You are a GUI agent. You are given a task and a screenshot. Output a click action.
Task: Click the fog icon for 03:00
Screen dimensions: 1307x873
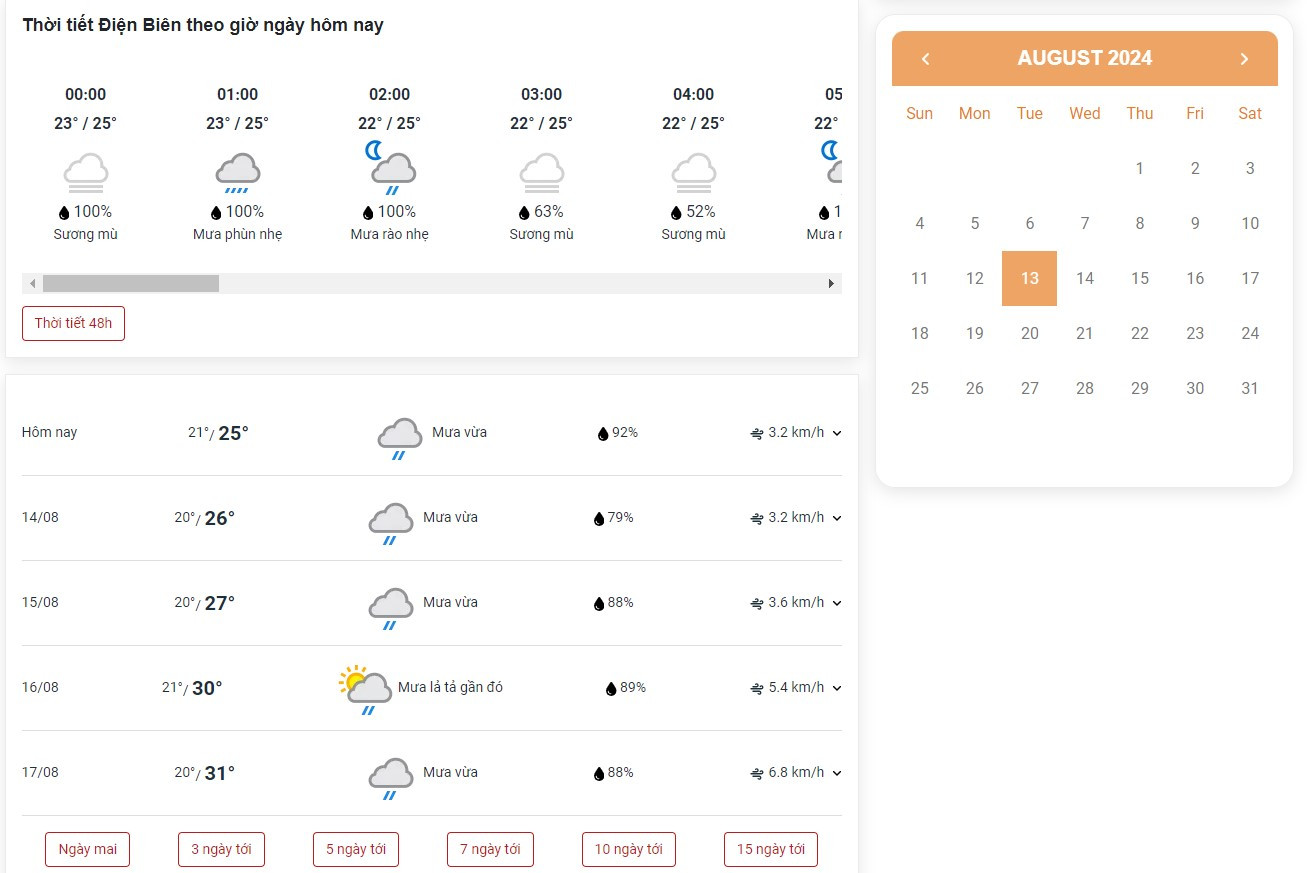542,173
